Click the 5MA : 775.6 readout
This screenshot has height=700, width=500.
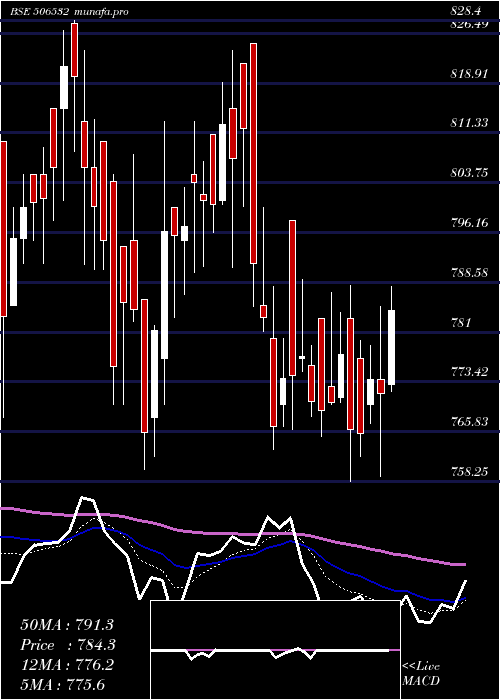62,684
